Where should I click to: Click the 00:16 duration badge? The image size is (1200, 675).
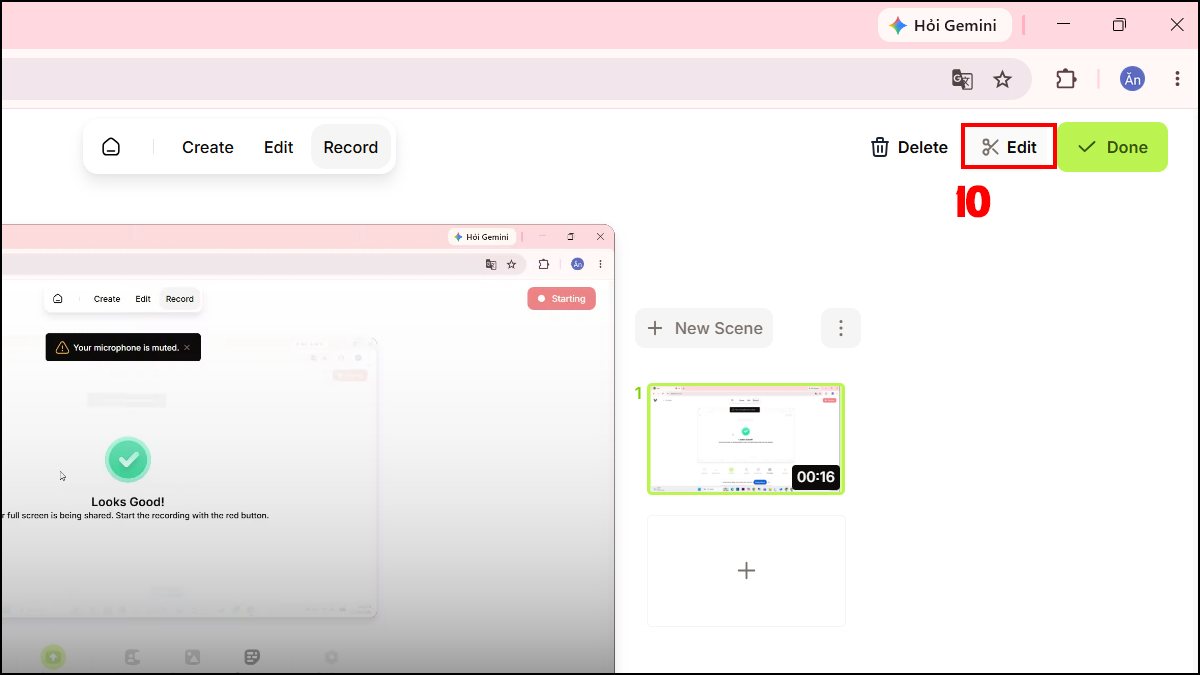coord(816,477)
